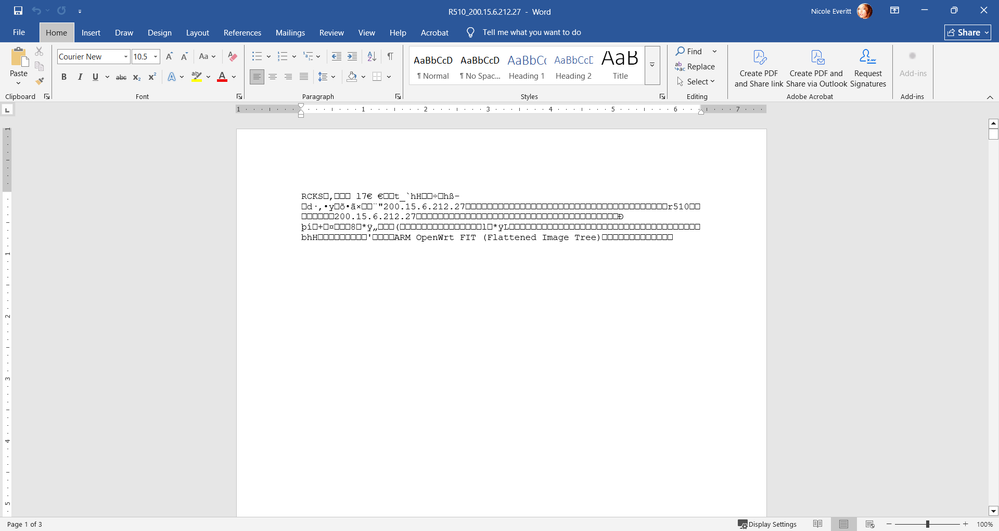Switch to Read Mode view
The image size is (999, 531).
(x=817, y=524)
